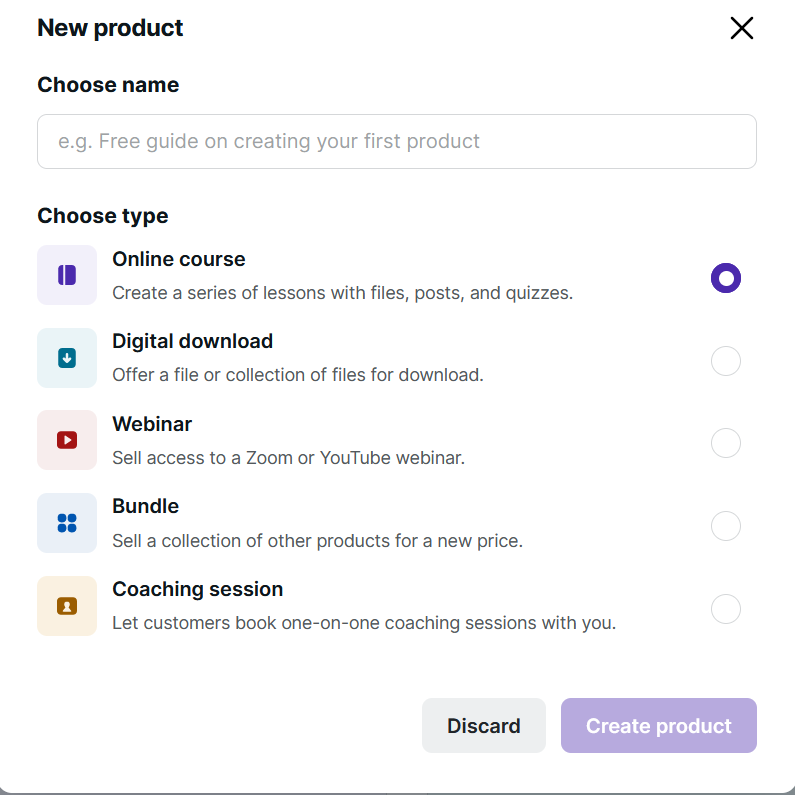Image resolution: width=795 pixels, height=795 pixels.
Task: Choose the Webinar radio button
Action: (725, 443)
